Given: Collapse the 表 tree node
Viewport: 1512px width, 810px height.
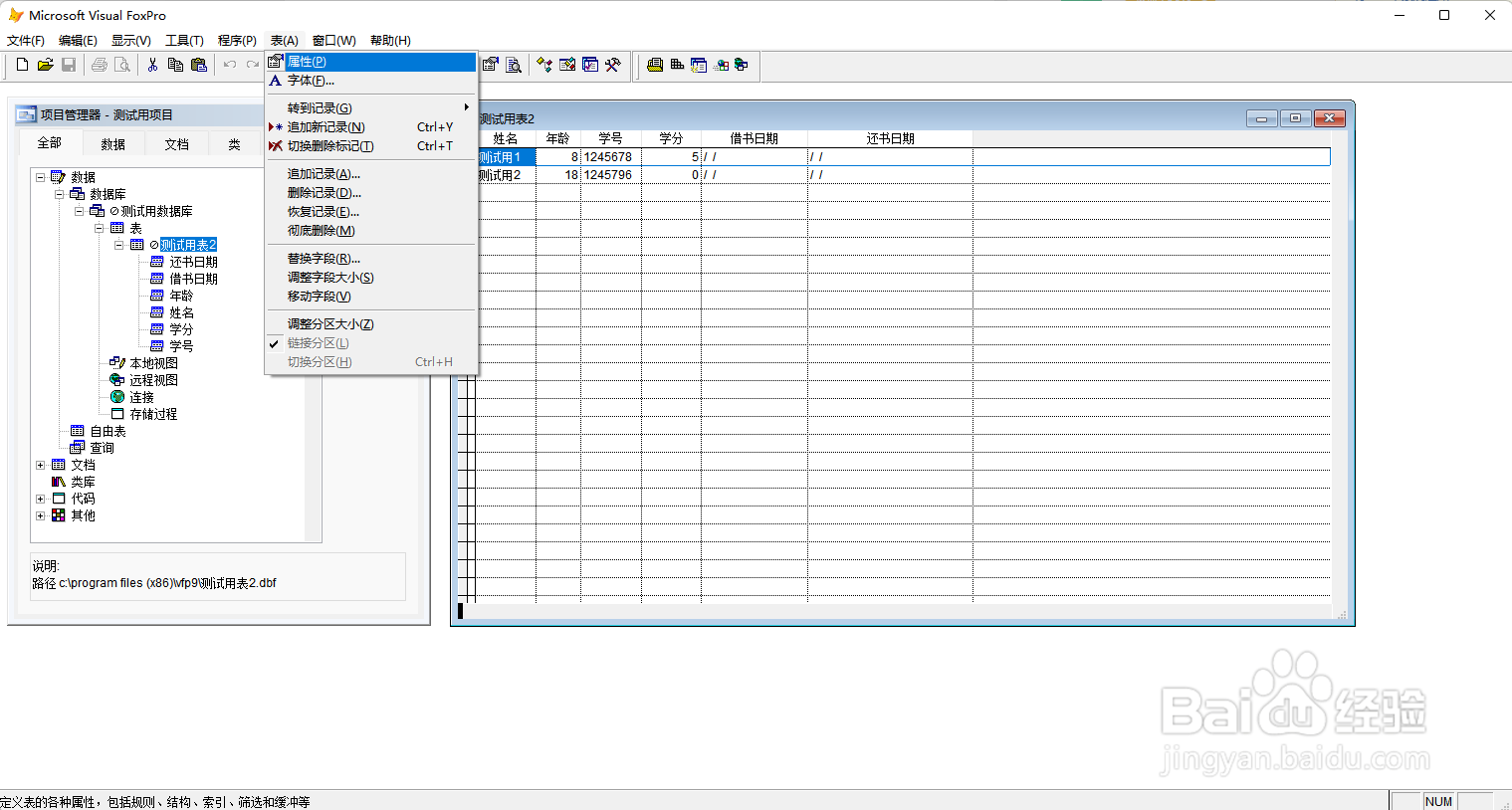Looking at the screenshot, I should [100, 228].
